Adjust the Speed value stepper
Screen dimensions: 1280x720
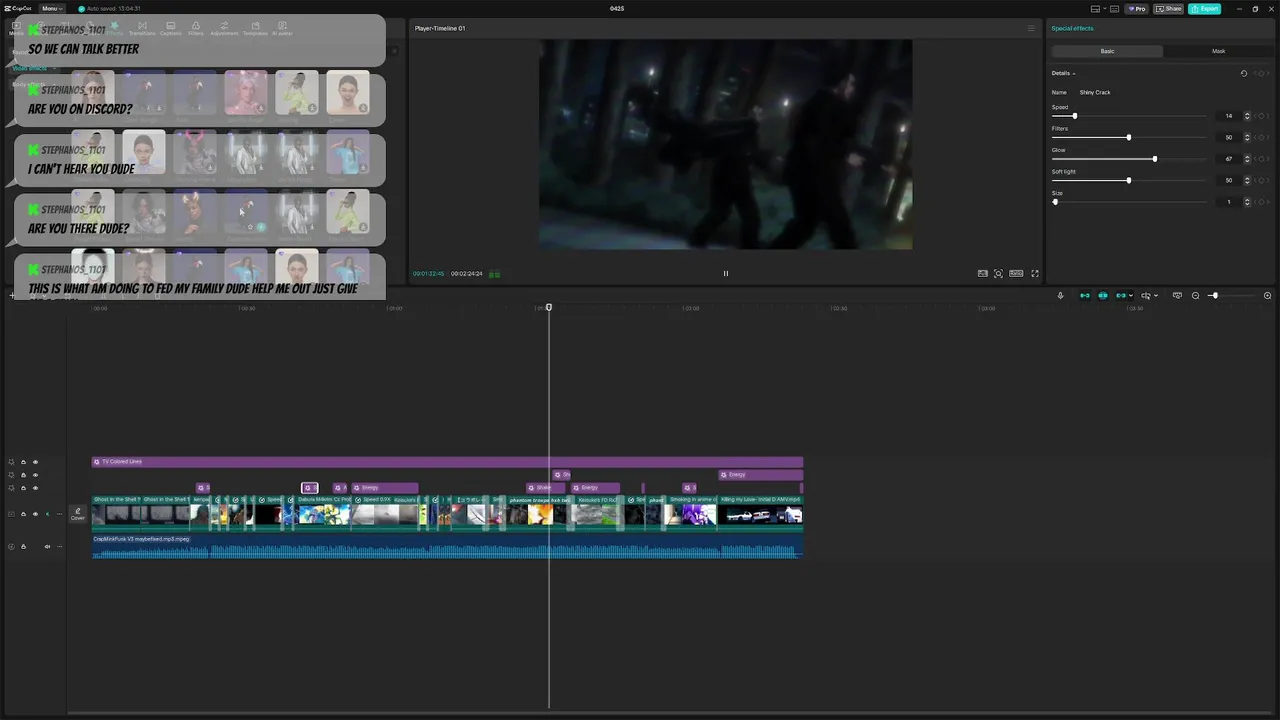tap(1247, 116)
